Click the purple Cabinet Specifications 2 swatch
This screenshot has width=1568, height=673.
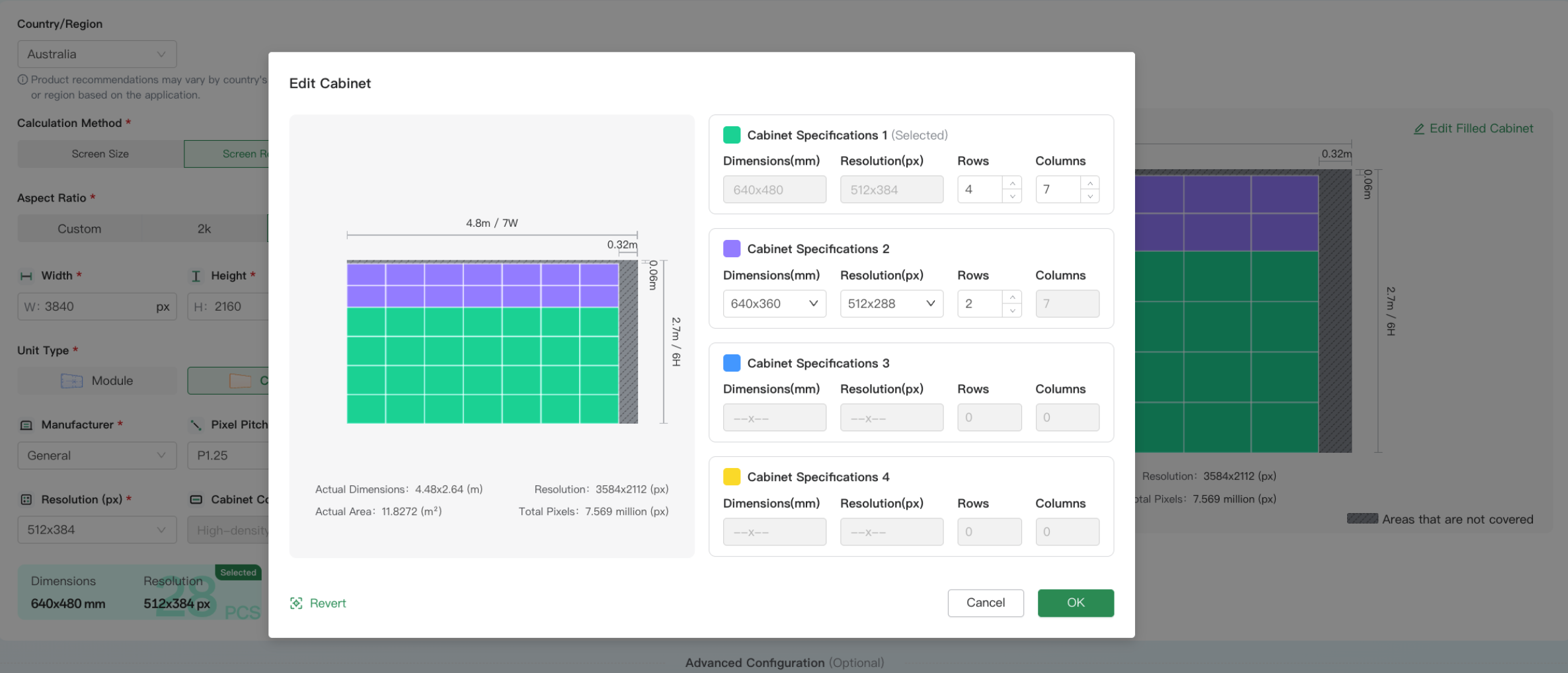tap(732, 249)
